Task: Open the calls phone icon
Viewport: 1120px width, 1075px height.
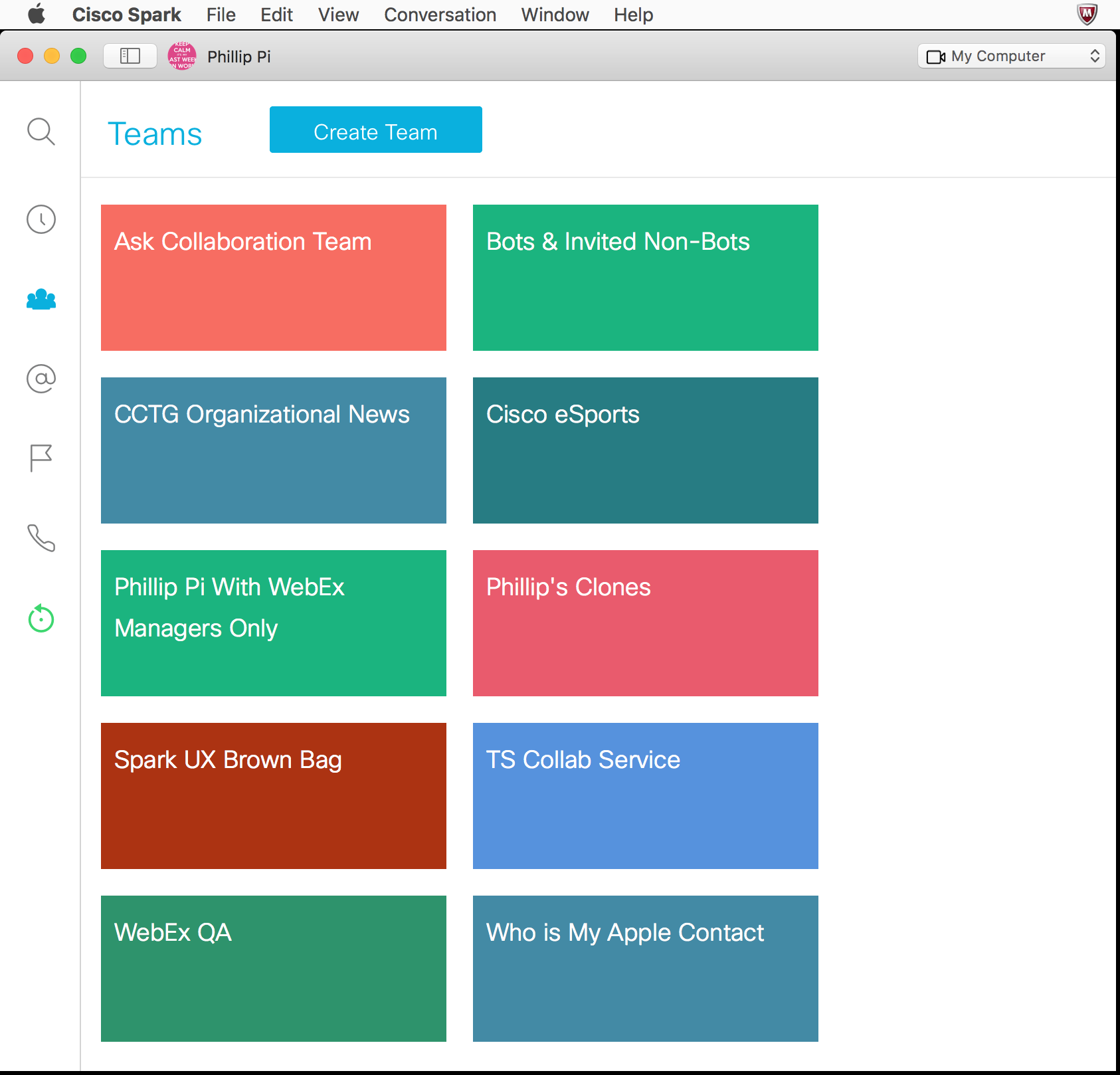Action: (41, 538)
